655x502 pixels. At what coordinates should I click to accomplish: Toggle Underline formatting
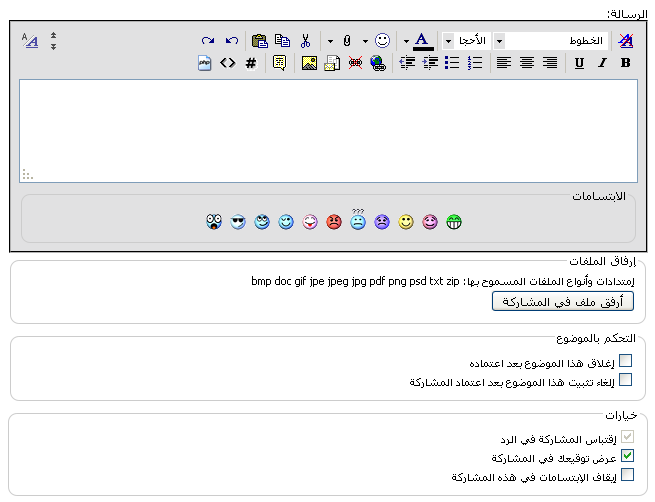[x=579, y=63]
